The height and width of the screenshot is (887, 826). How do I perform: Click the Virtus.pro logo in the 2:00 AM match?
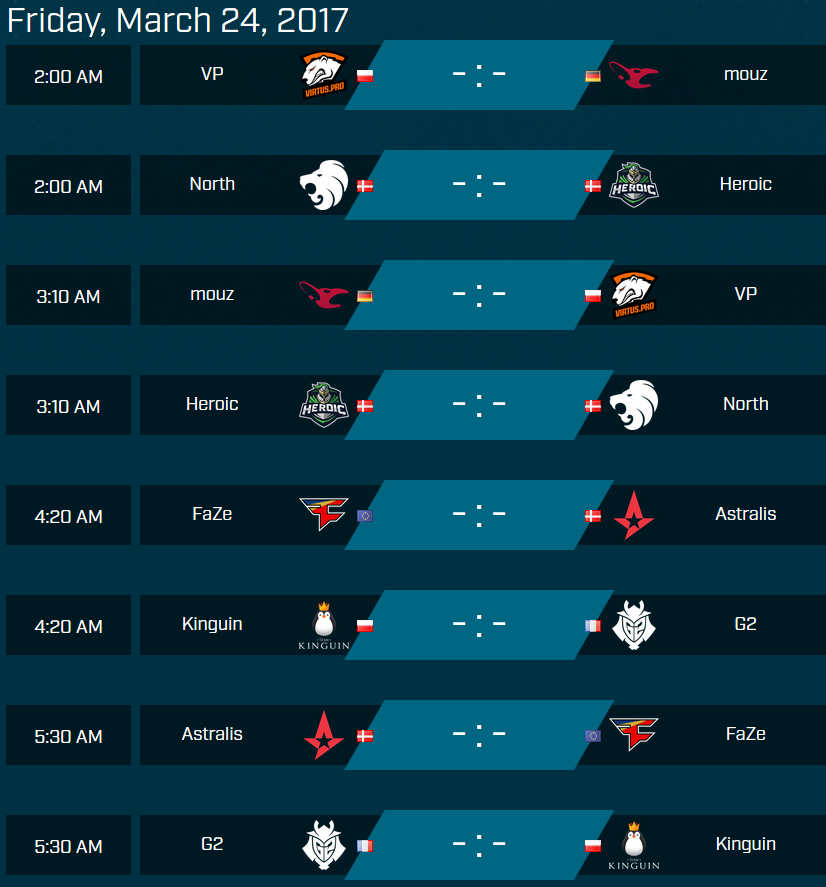tap(324, 75)
